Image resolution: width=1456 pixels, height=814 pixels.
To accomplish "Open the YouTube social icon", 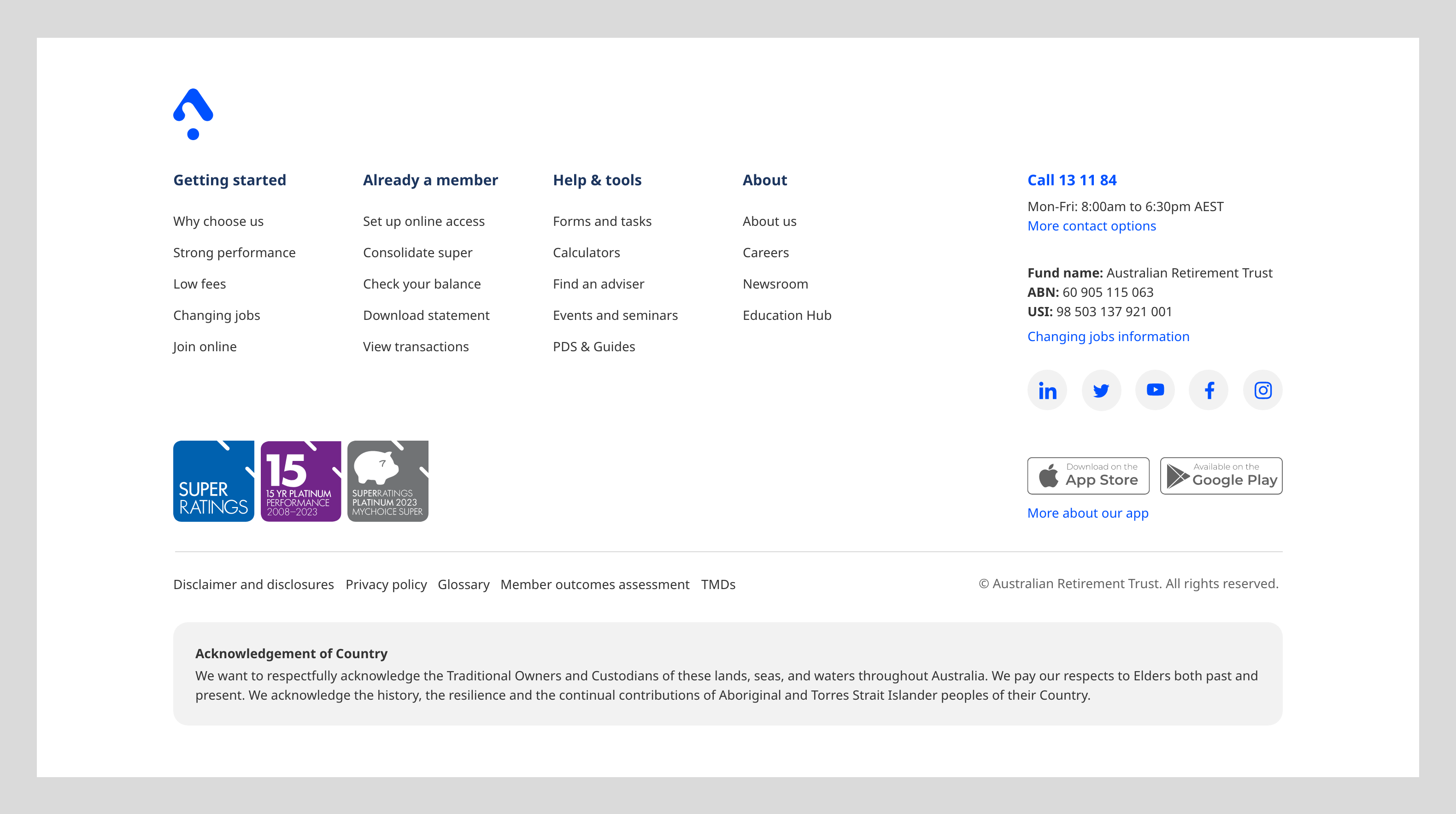I will [x=1155, y=390].
